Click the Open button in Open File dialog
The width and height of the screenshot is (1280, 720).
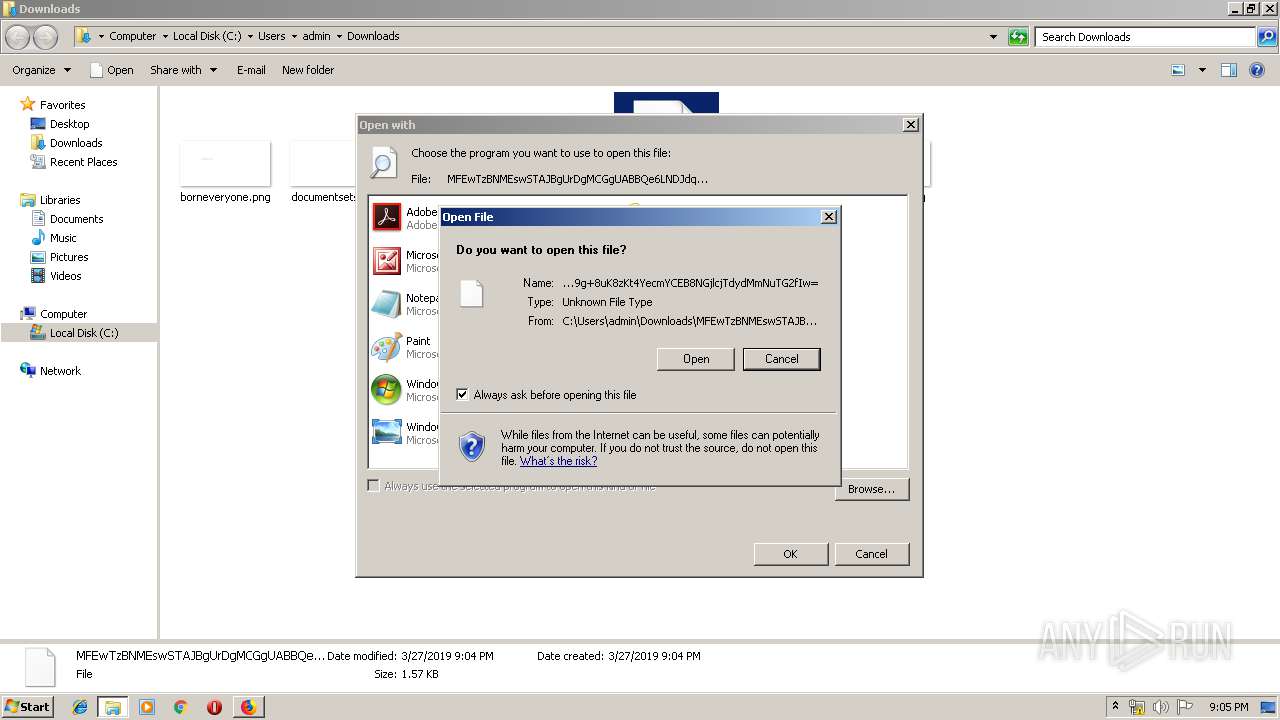click(x=696, y=359)
